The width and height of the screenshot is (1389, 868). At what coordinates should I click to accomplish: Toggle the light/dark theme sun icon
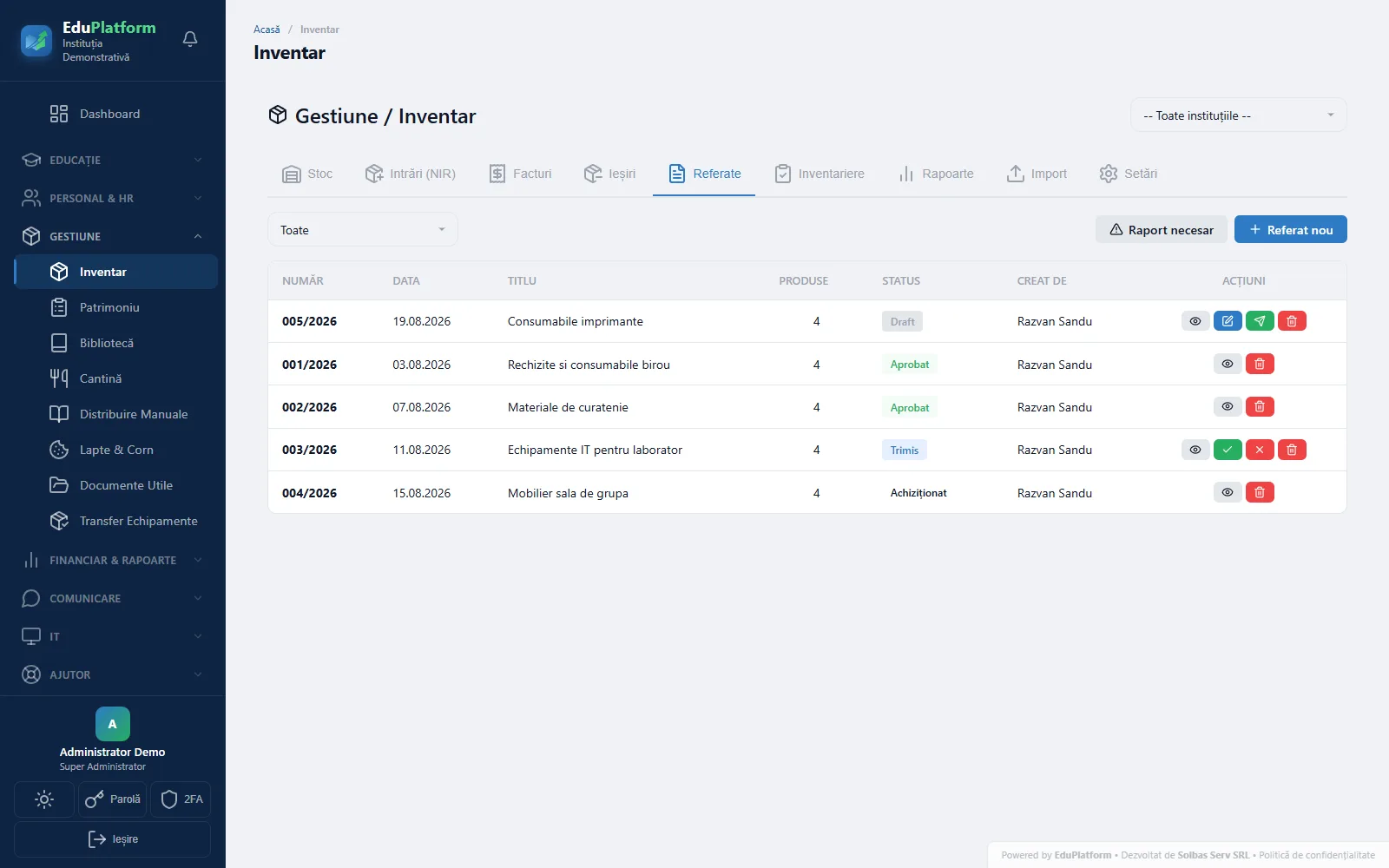pyautogui.click(x=44, y=799)
